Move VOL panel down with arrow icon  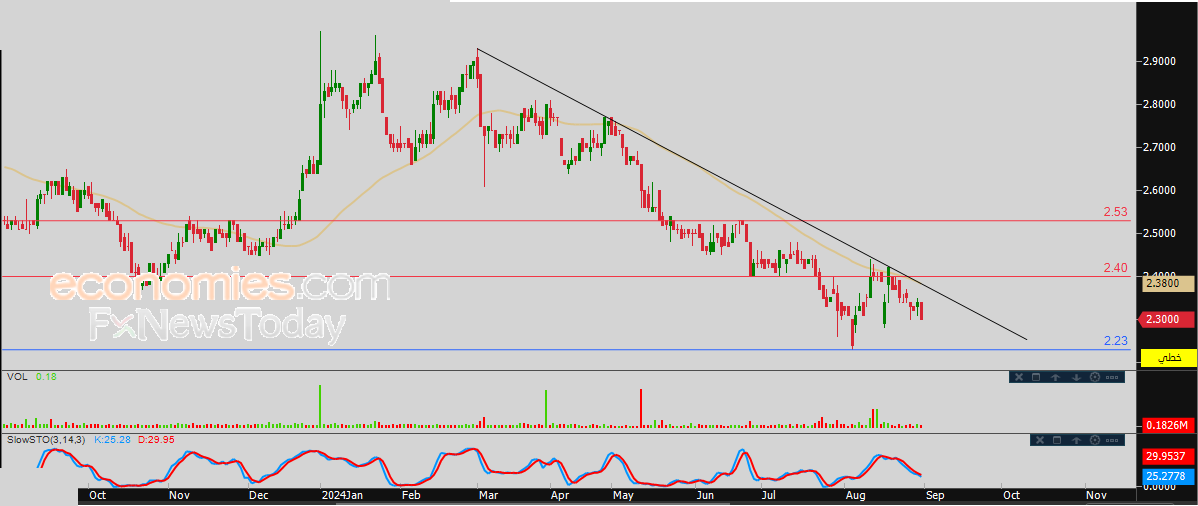coord(1077,378)
